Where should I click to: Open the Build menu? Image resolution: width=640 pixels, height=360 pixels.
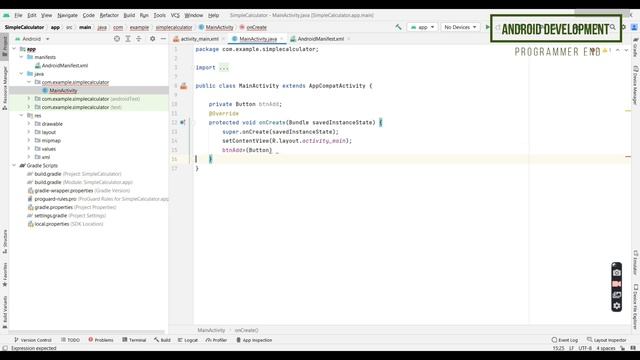coord(129,15)
